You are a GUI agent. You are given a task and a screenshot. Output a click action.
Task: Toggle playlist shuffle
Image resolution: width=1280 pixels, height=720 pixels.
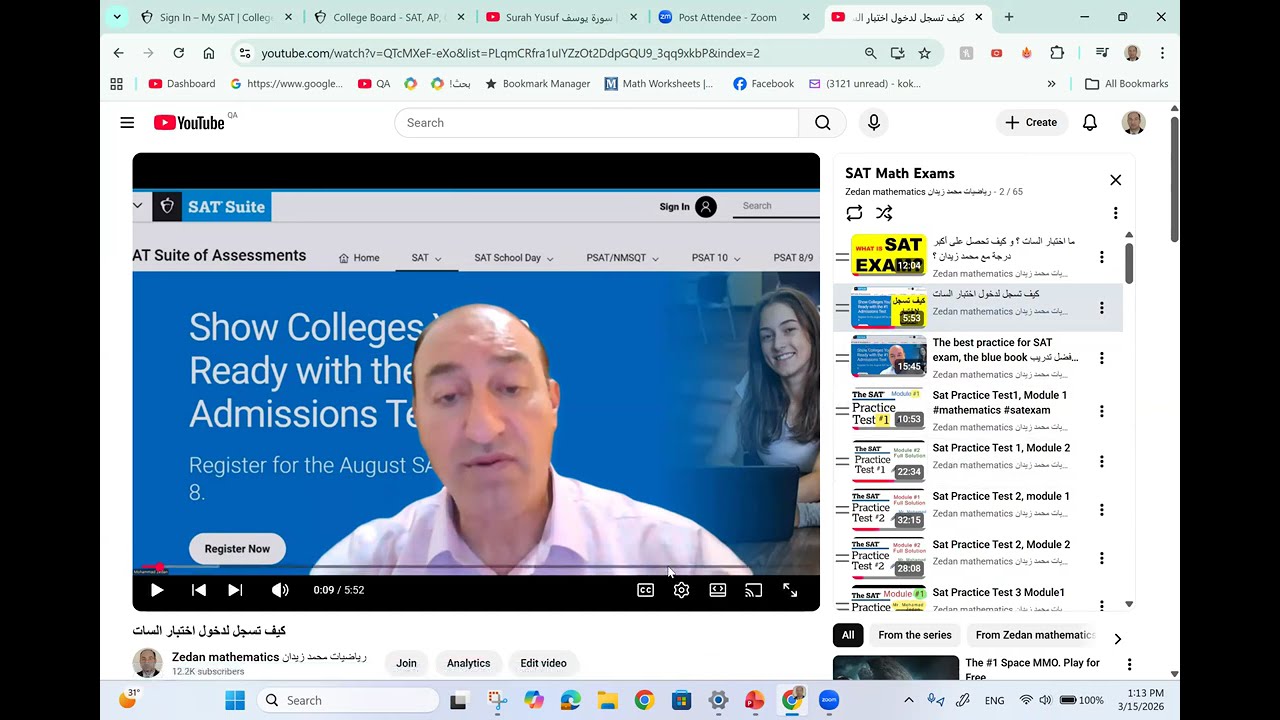pyautogui.click(x=884, y=213)
